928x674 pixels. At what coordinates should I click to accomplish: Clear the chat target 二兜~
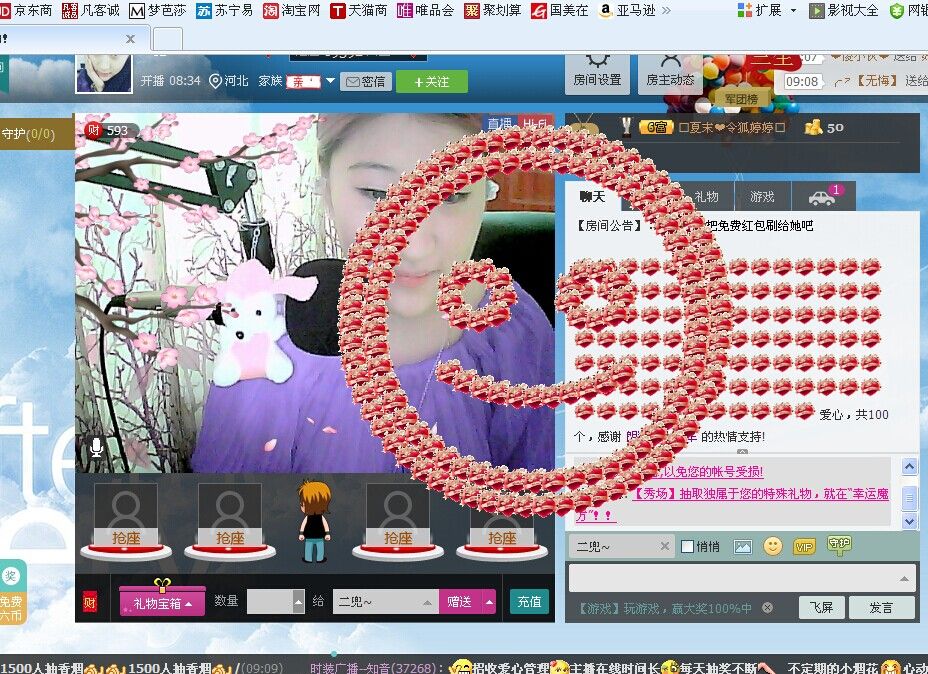[665, 546]
